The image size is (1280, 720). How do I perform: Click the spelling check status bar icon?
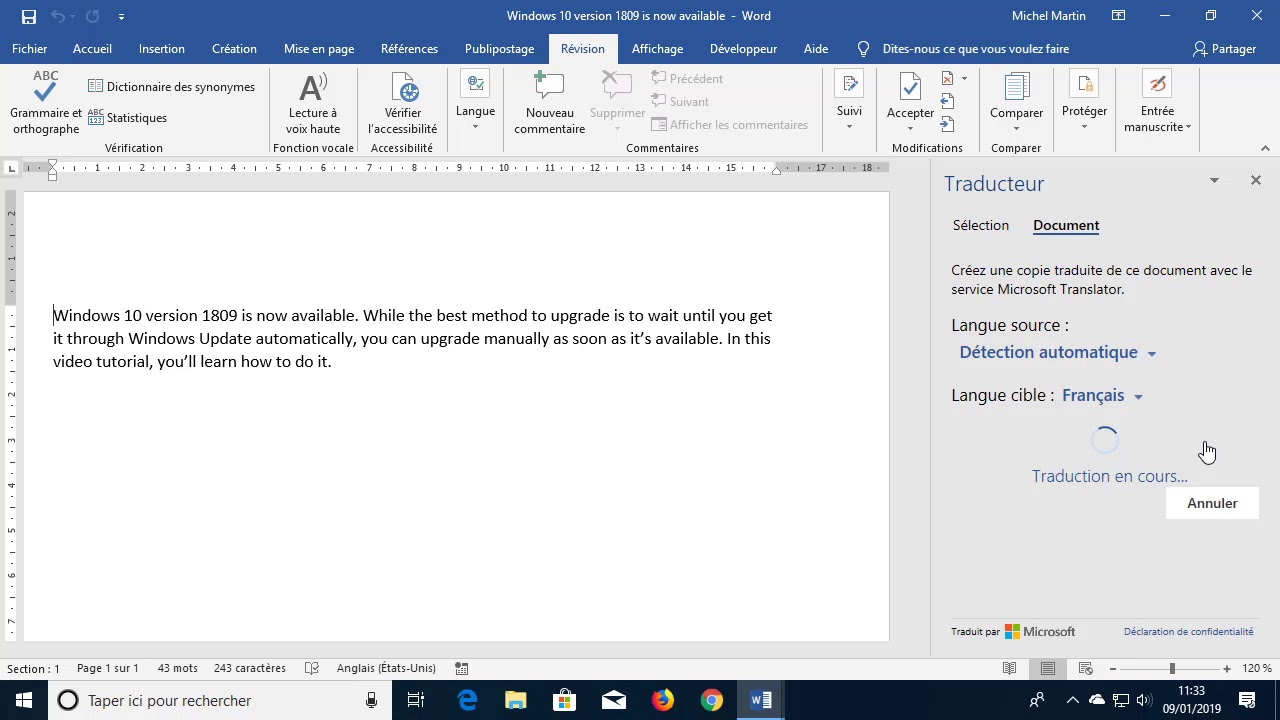[312, 668]
